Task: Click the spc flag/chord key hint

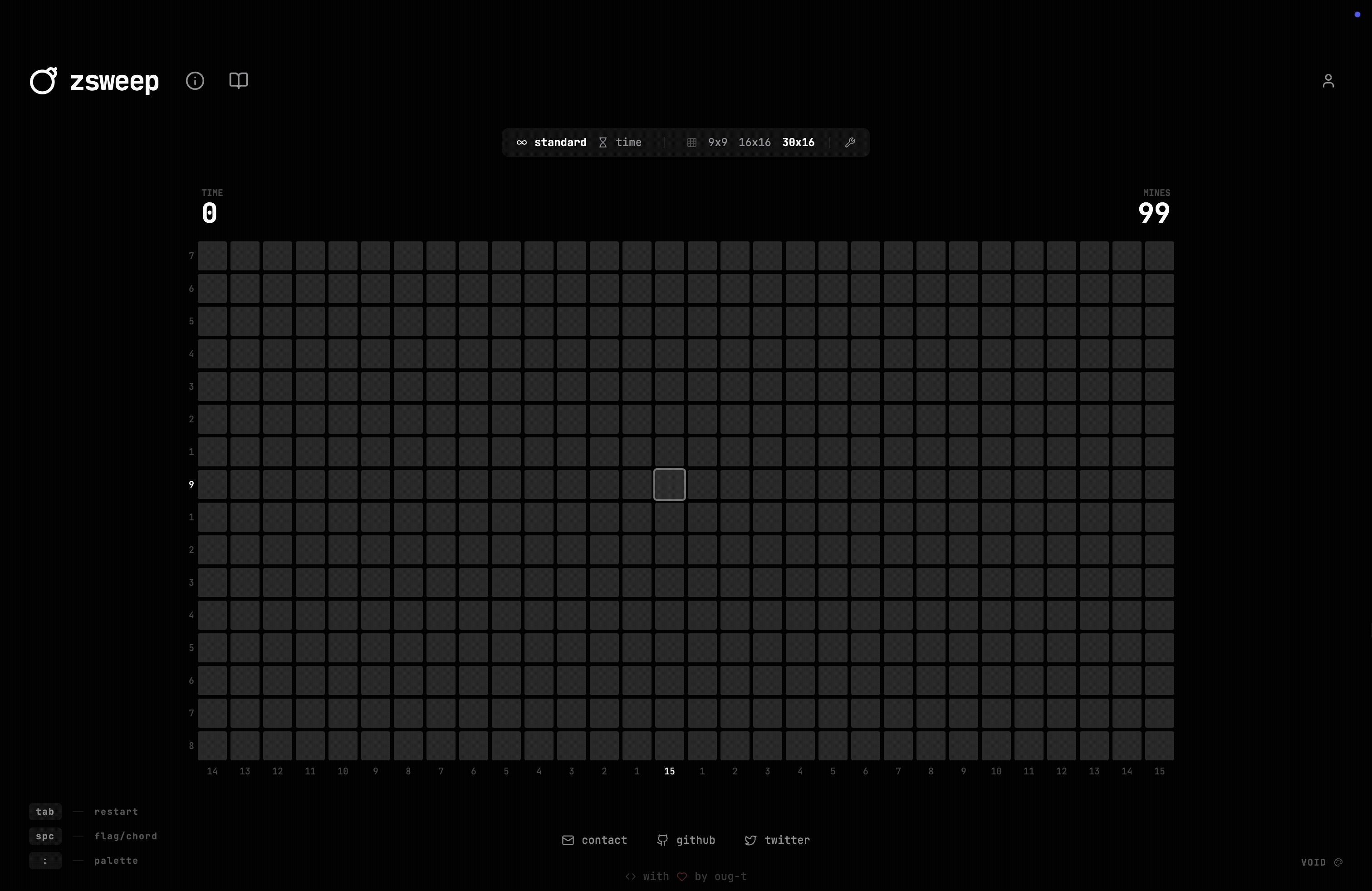Action: (45, 836)
